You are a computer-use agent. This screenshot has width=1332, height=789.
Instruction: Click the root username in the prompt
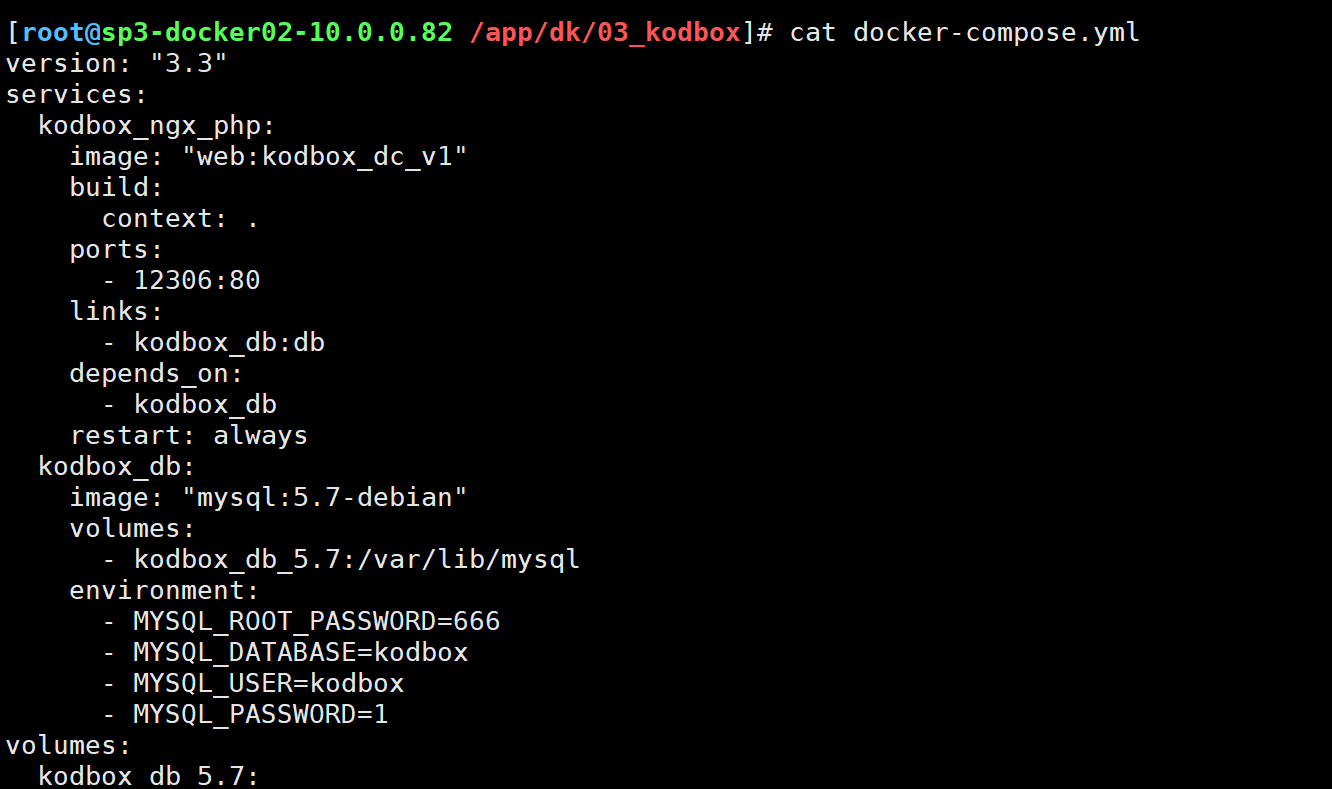(53, 32)
